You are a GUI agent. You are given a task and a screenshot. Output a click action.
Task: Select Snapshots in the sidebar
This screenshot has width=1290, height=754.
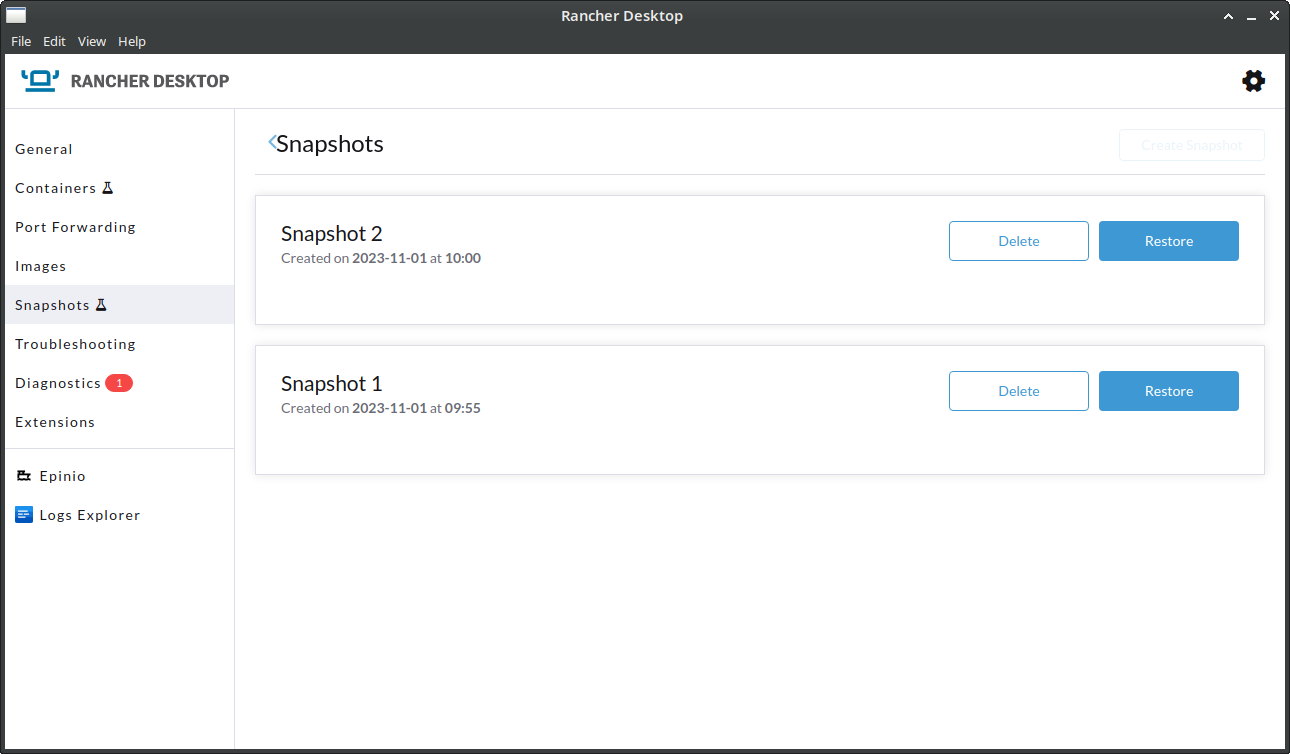(119, 305)
